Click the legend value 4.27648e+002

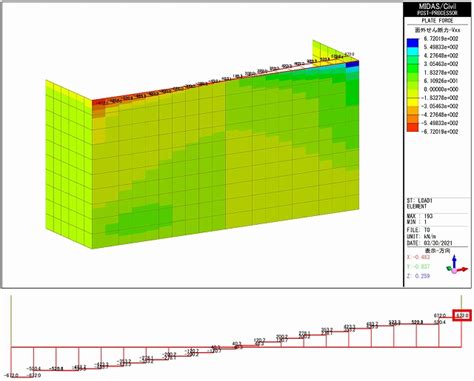pyautogui.click(x=441, y=55)
